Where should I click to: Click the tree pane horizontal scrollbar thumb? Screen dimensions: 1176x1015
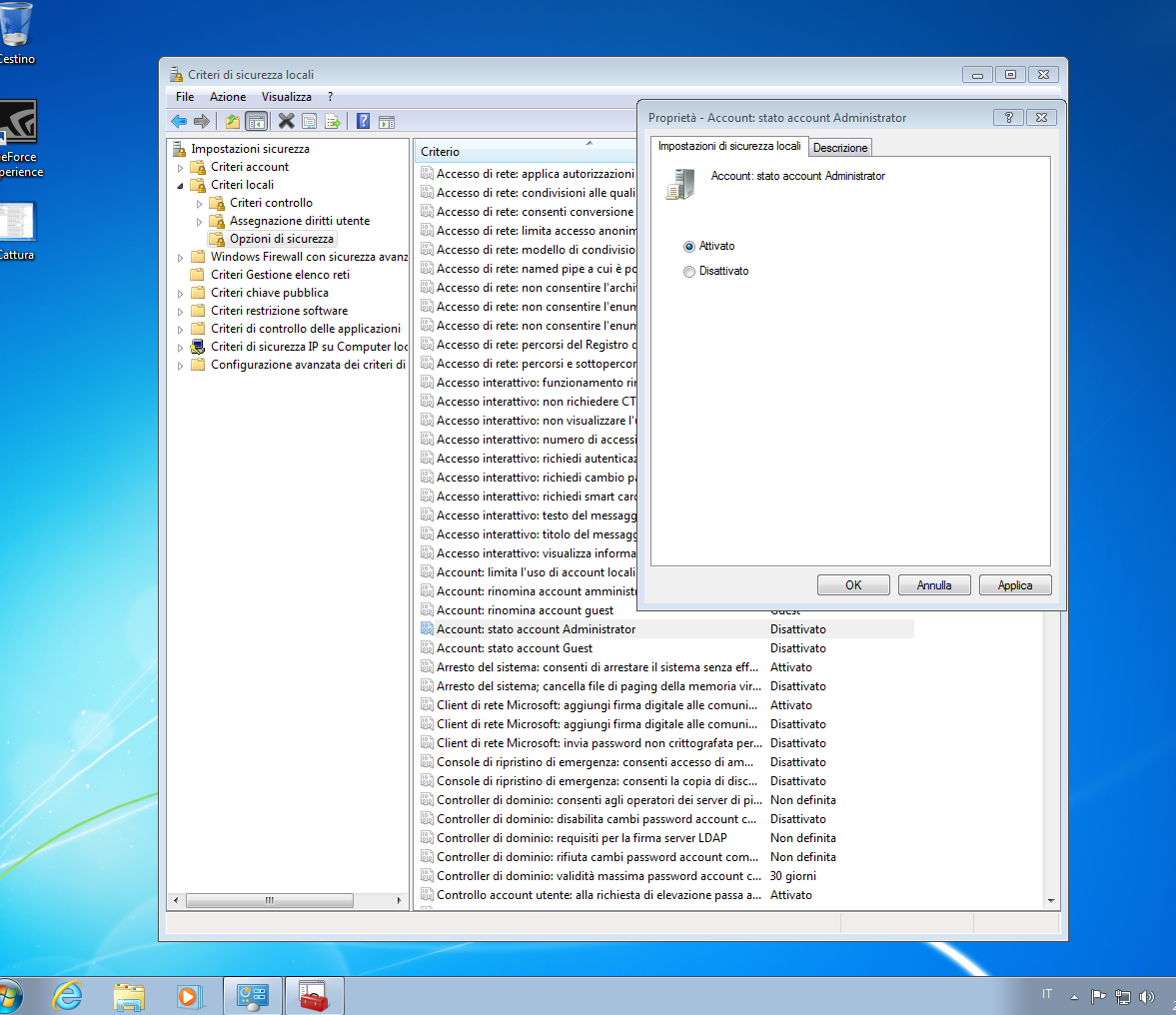pyautogui.click(x=269, y=900)
